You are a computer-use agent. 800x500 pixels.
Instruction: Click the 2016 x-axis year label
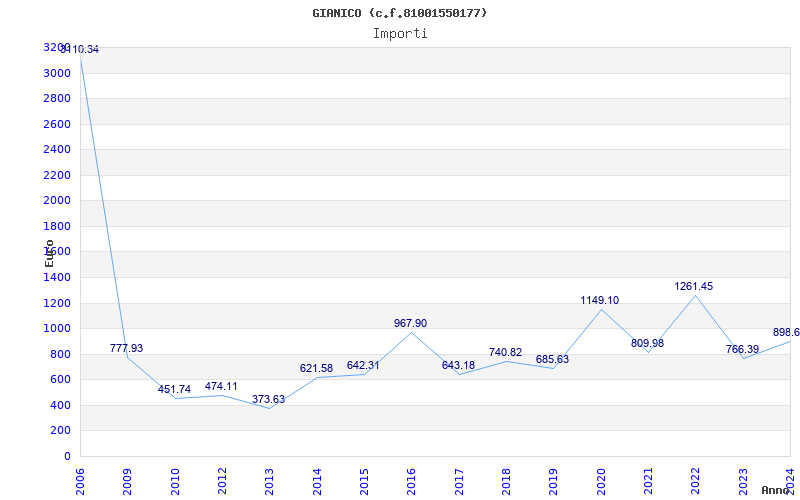tap(412, 482)
